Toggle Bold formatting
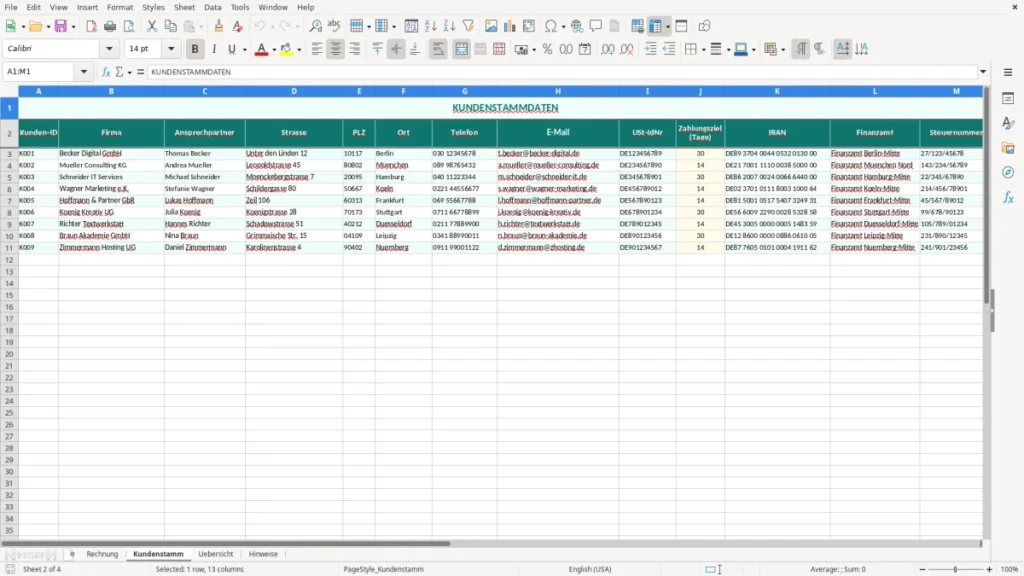 pyautogui.click(x=195, y=49)
